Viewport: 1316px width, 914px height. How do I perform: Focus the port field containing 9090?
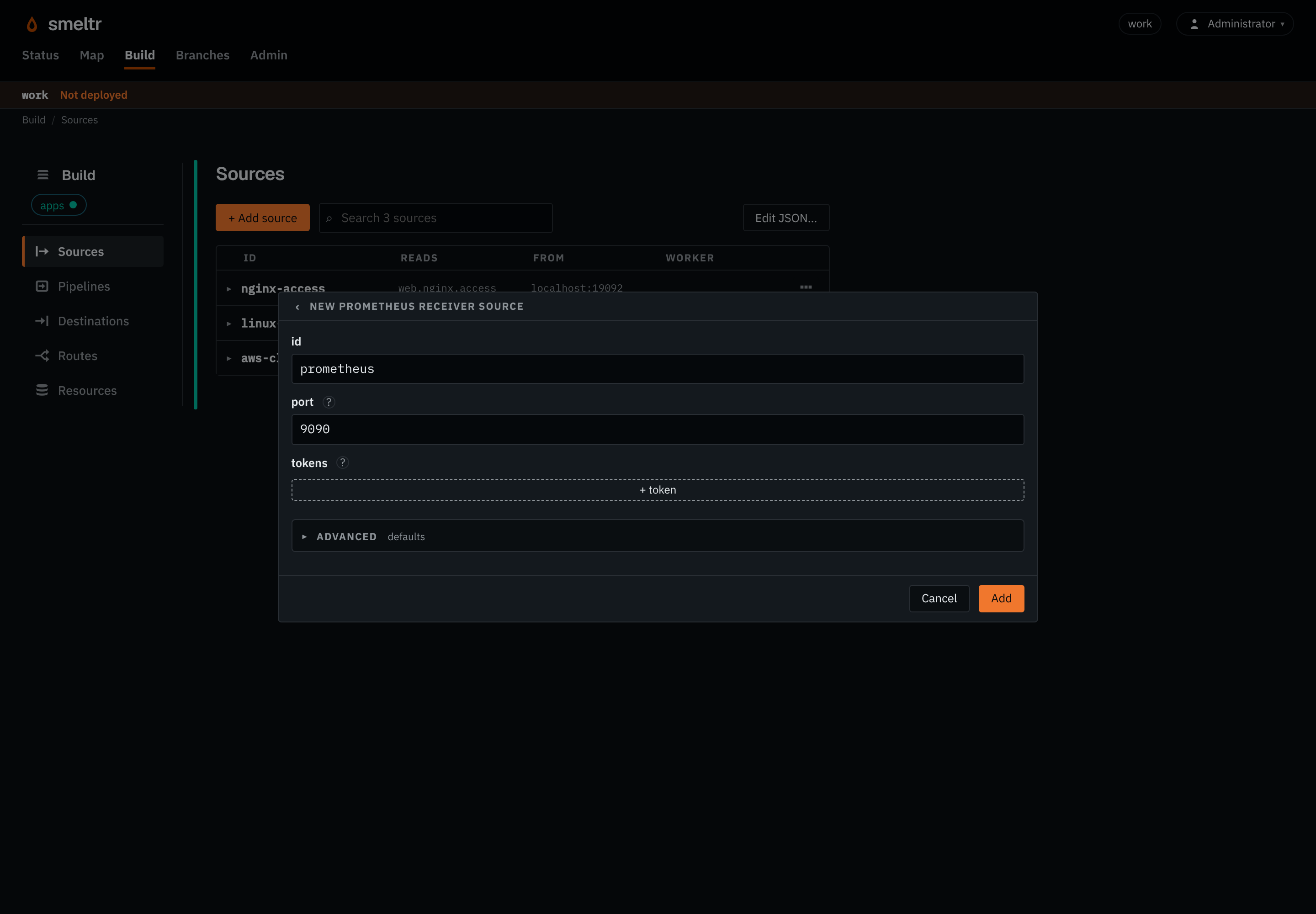tap(658, 429)
